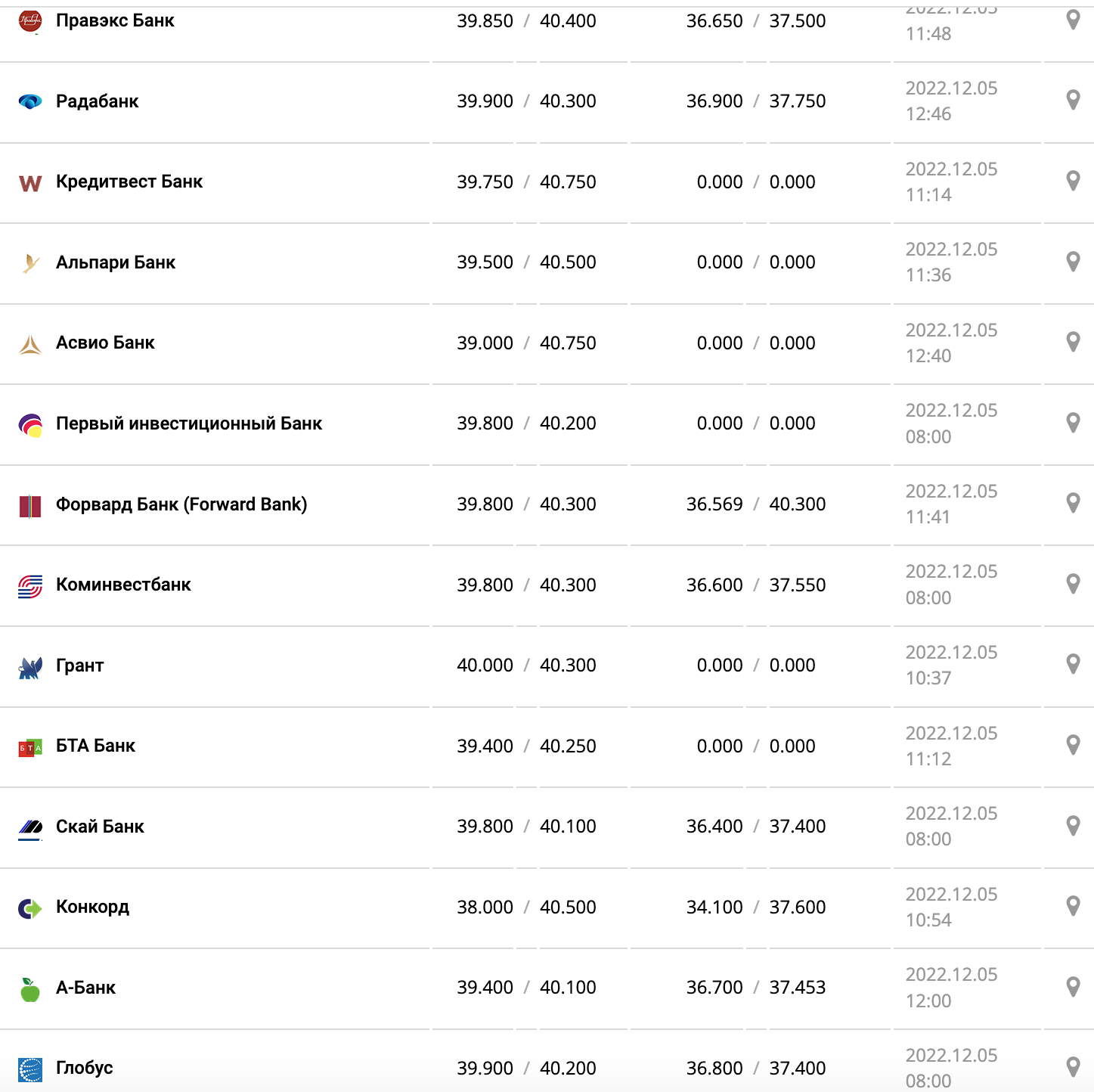This screenshot has height=1092, width=1094.
Task: Click Конкорд's 38.000 / 40.500 rate
Action: [526, 907]
